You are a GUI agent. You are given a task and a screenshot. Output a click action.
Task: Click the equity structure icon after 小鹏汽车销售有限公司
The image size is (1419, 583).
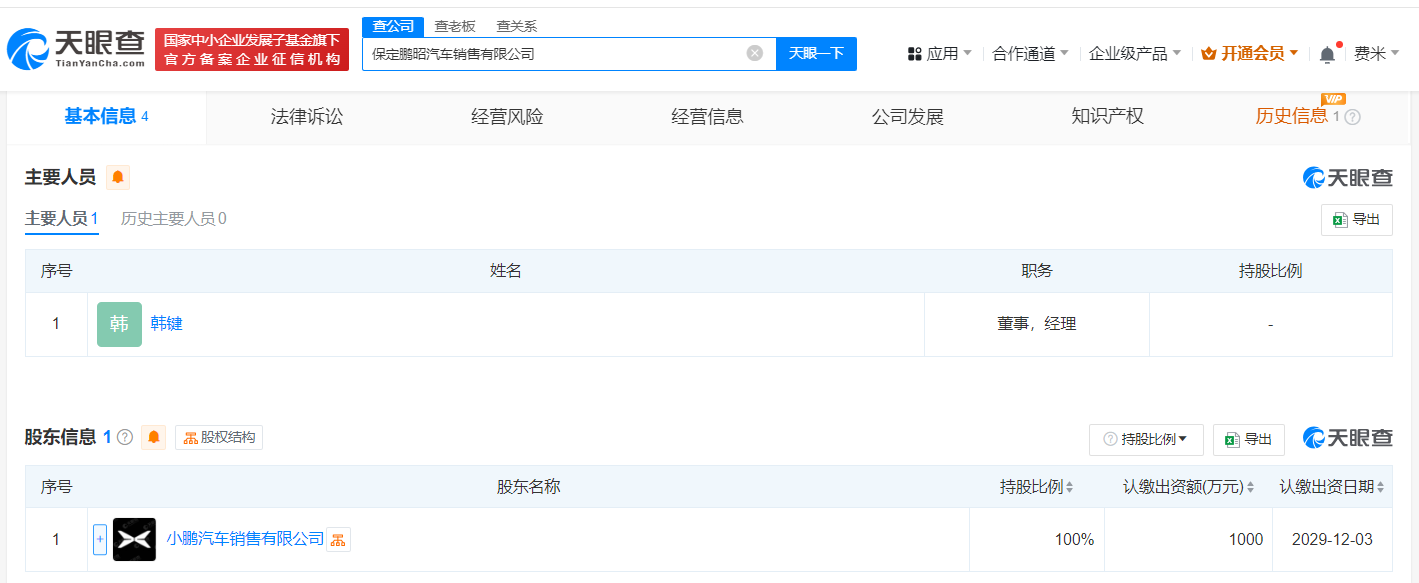click(338, 540)
